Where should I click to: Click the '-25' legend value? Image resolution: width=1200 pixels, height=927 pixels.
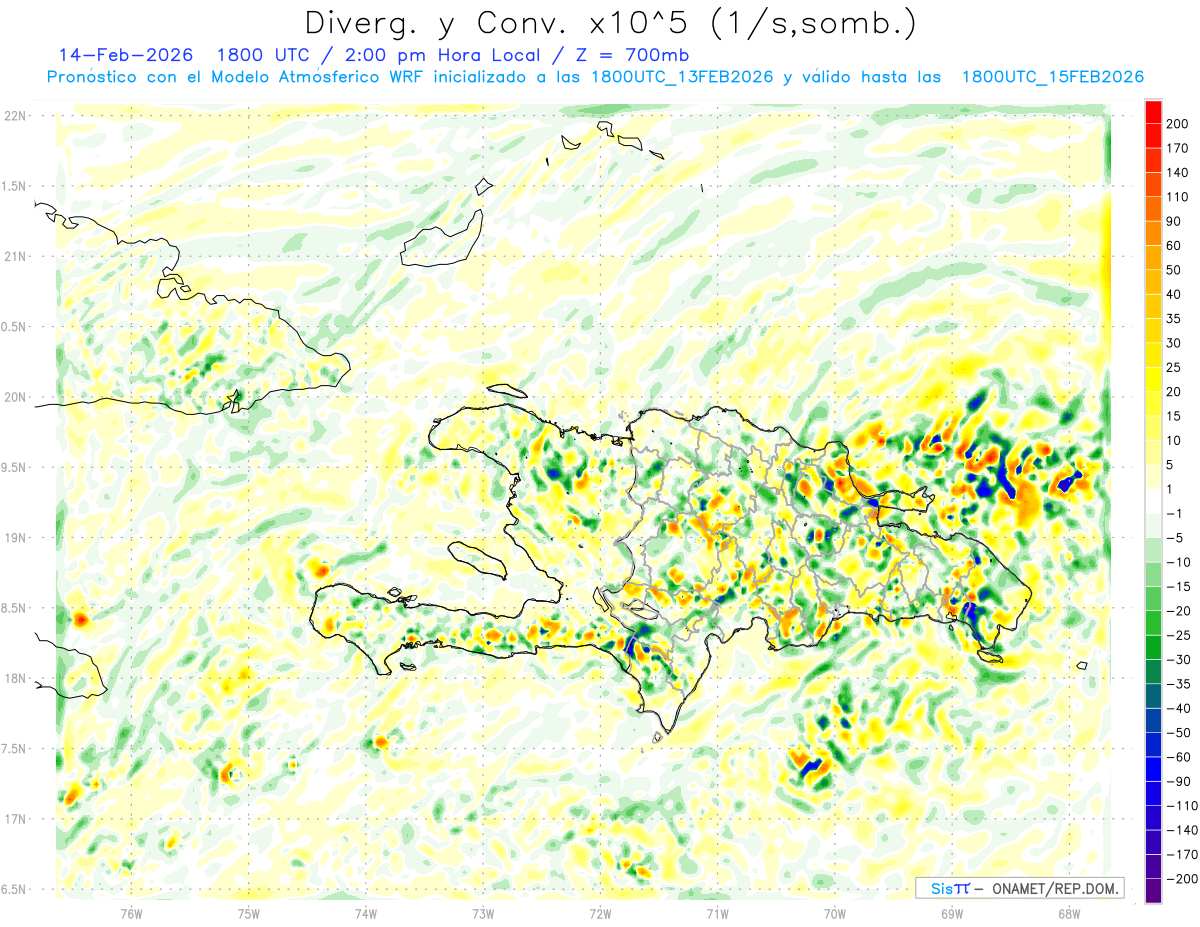[1177, 635]
